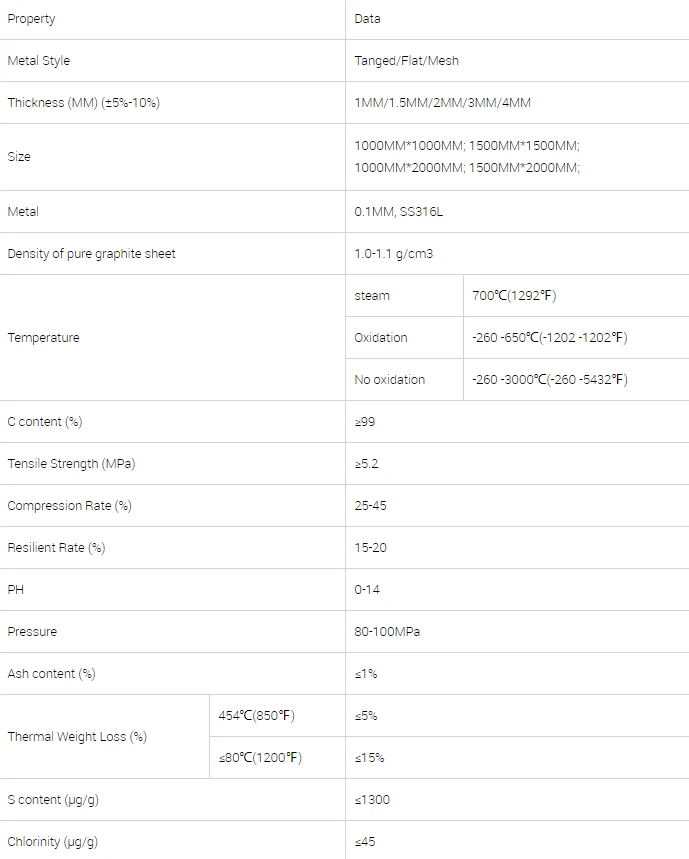Viewport: 689px width, 859px height.
Task: Select the PH 0-14 value
Action: pyautogui.click(x=367, y=590)
